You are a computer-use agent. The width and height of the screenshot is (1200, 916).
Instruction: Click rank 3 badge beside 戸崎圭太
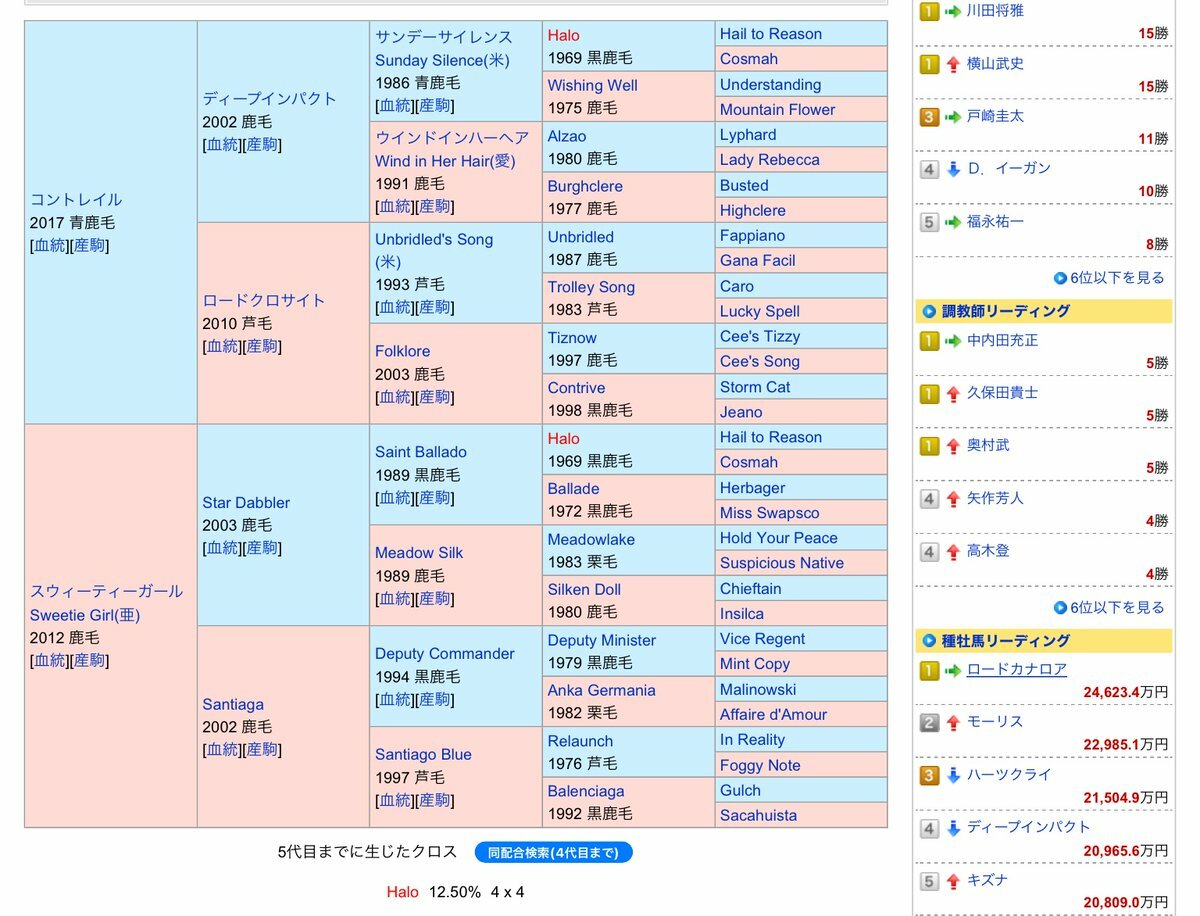(929, 117)
